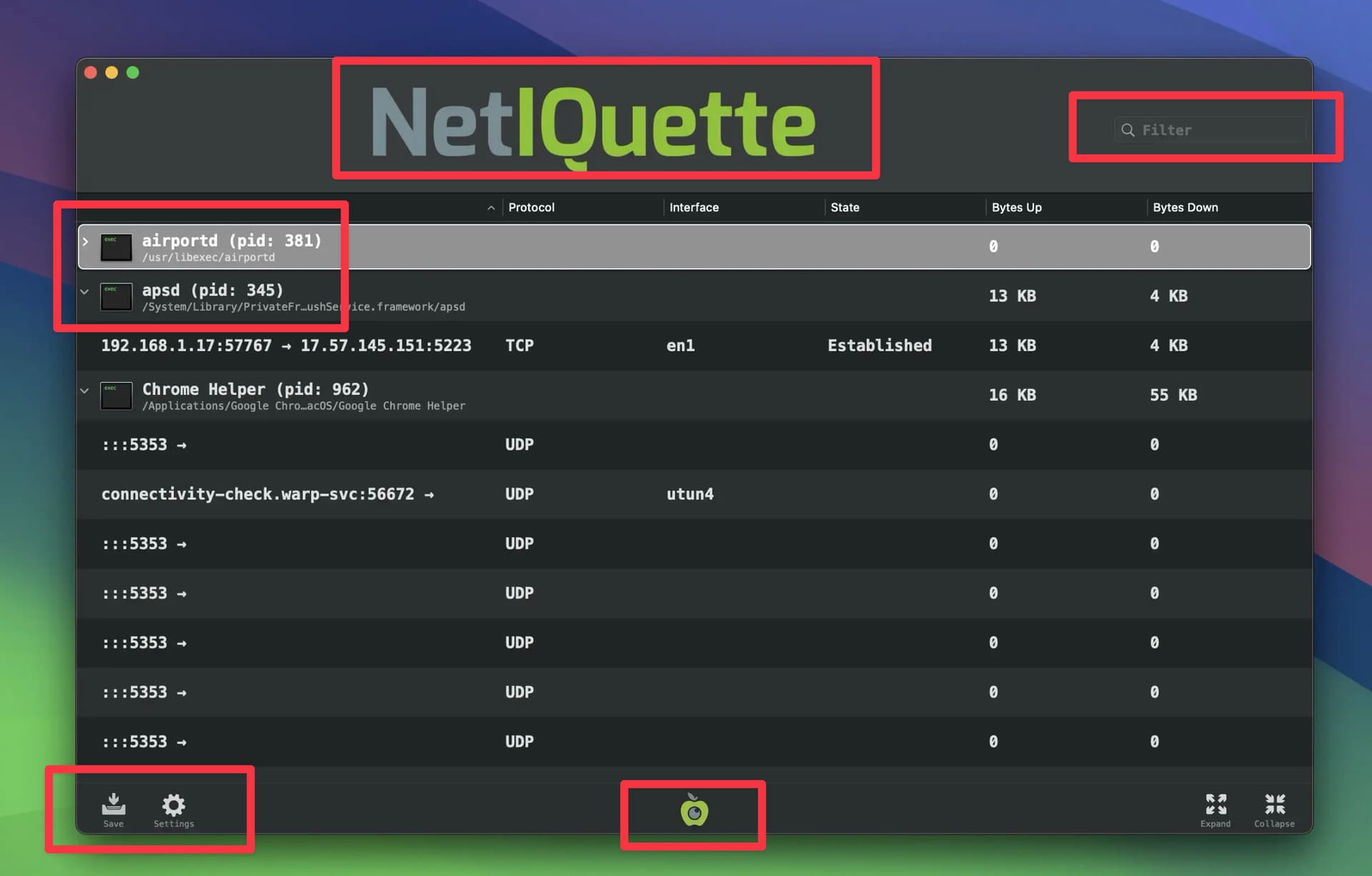
Task: Click the 16 KB bytes up value
Action: (1012, 395)
